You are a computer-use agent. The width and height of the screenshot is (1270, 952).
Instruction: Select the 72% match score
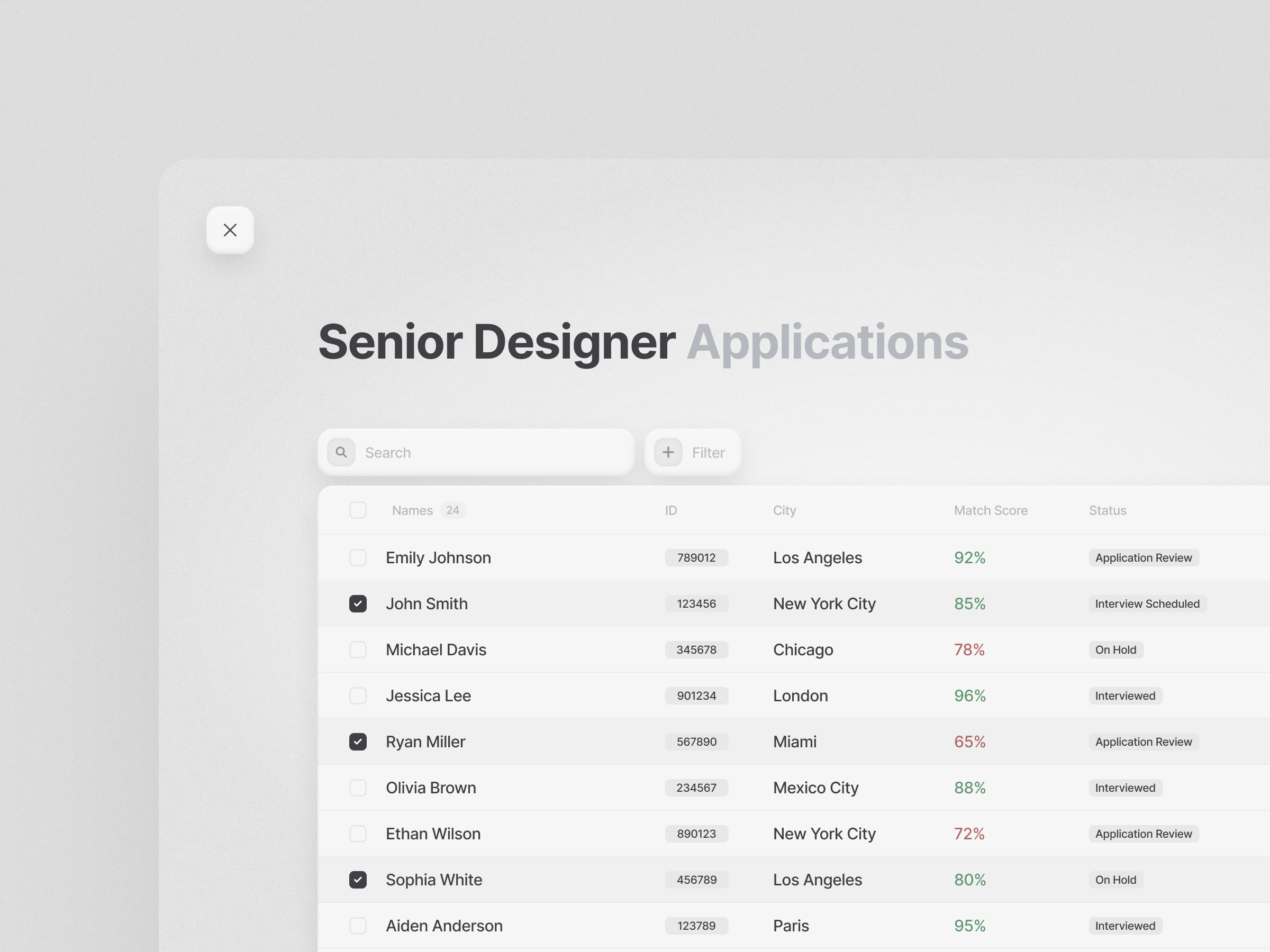pyautogui.click(x=969, y=834)
